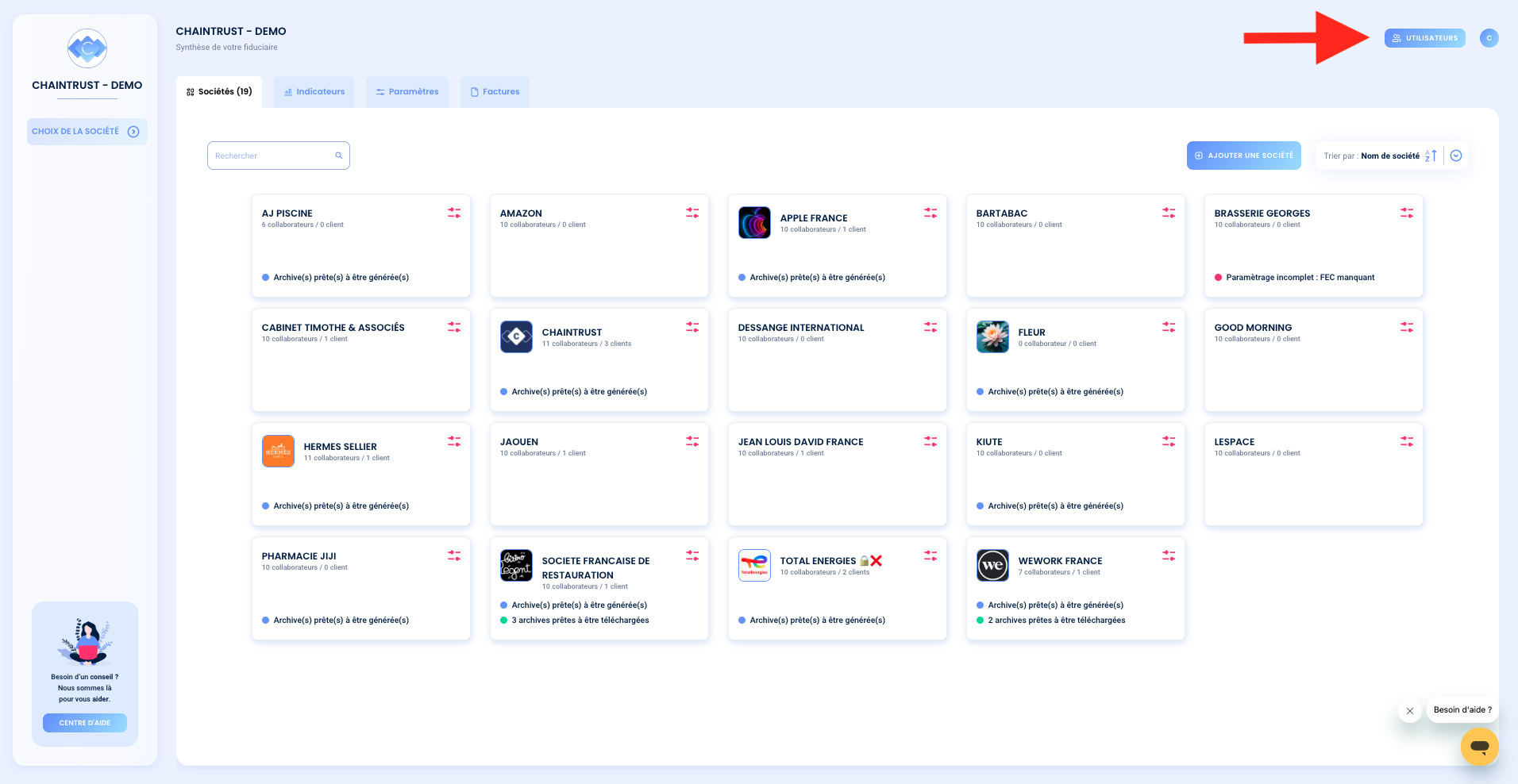Open settings icon on DESSANGE INTERNATIONAL card

click(930, 327)
